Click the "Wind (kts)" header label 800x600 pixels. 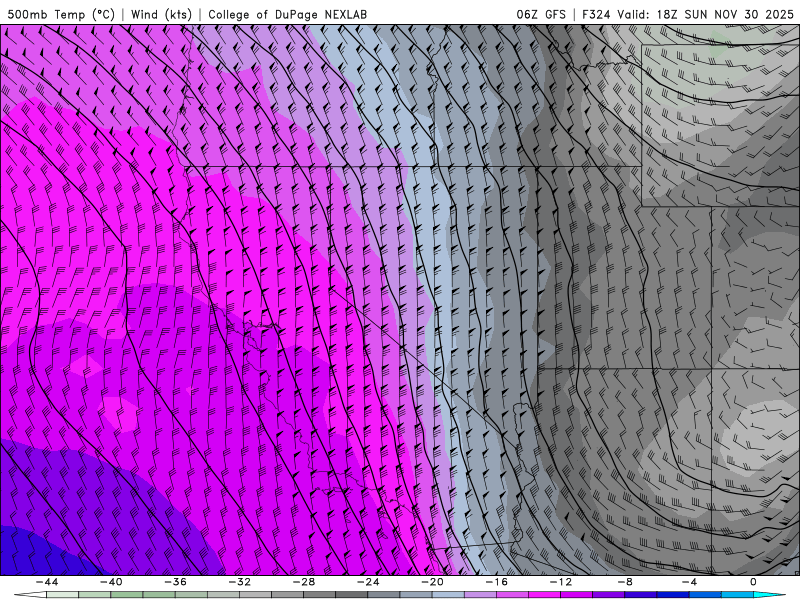(x=161, y=14)
